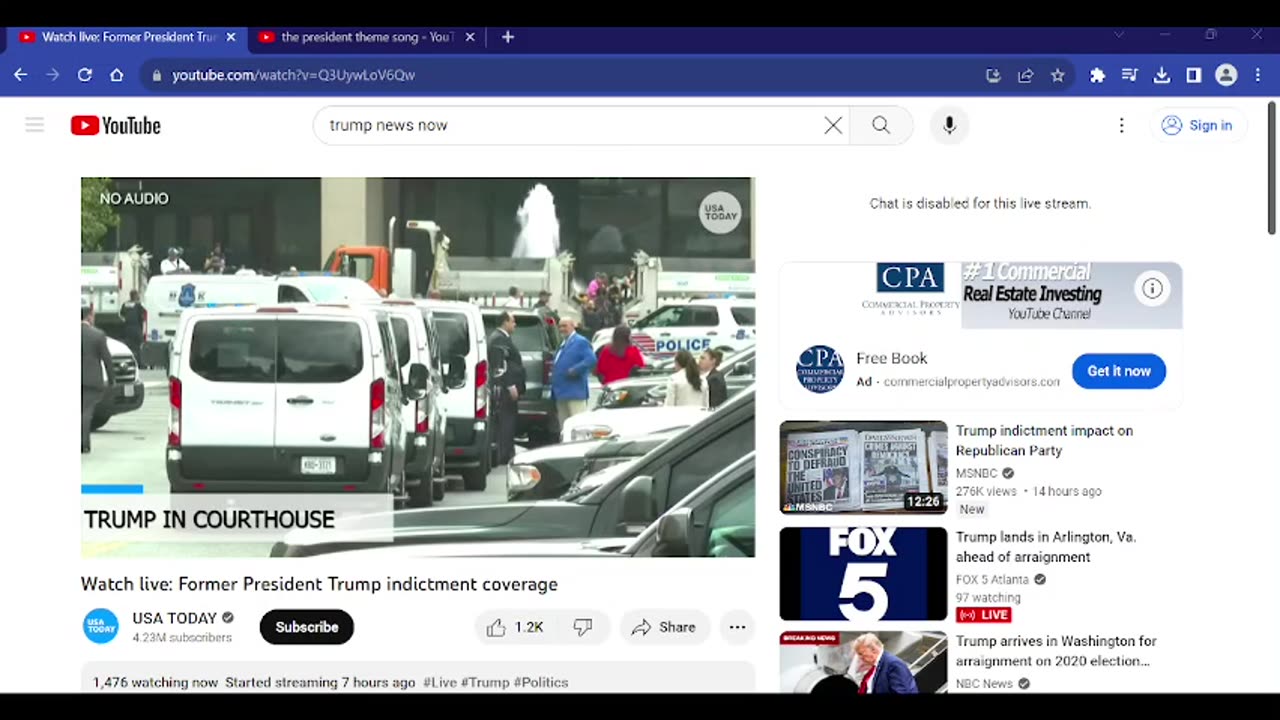Reload the YouTube page
Image resolution: width=1280 pixels, height=720 pixels.
(85, 75)
